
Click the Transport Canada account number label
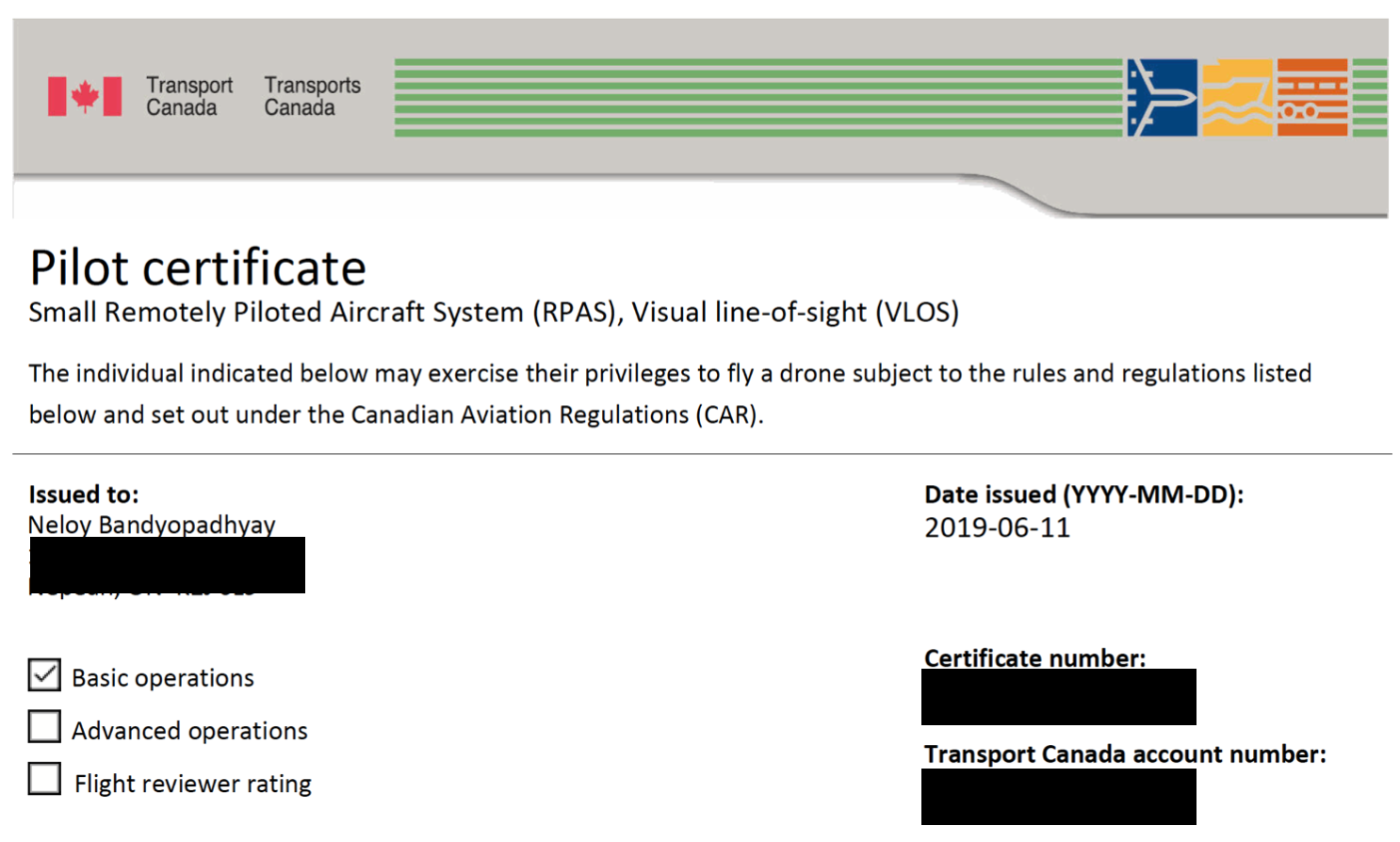[x=1126, y=754]
